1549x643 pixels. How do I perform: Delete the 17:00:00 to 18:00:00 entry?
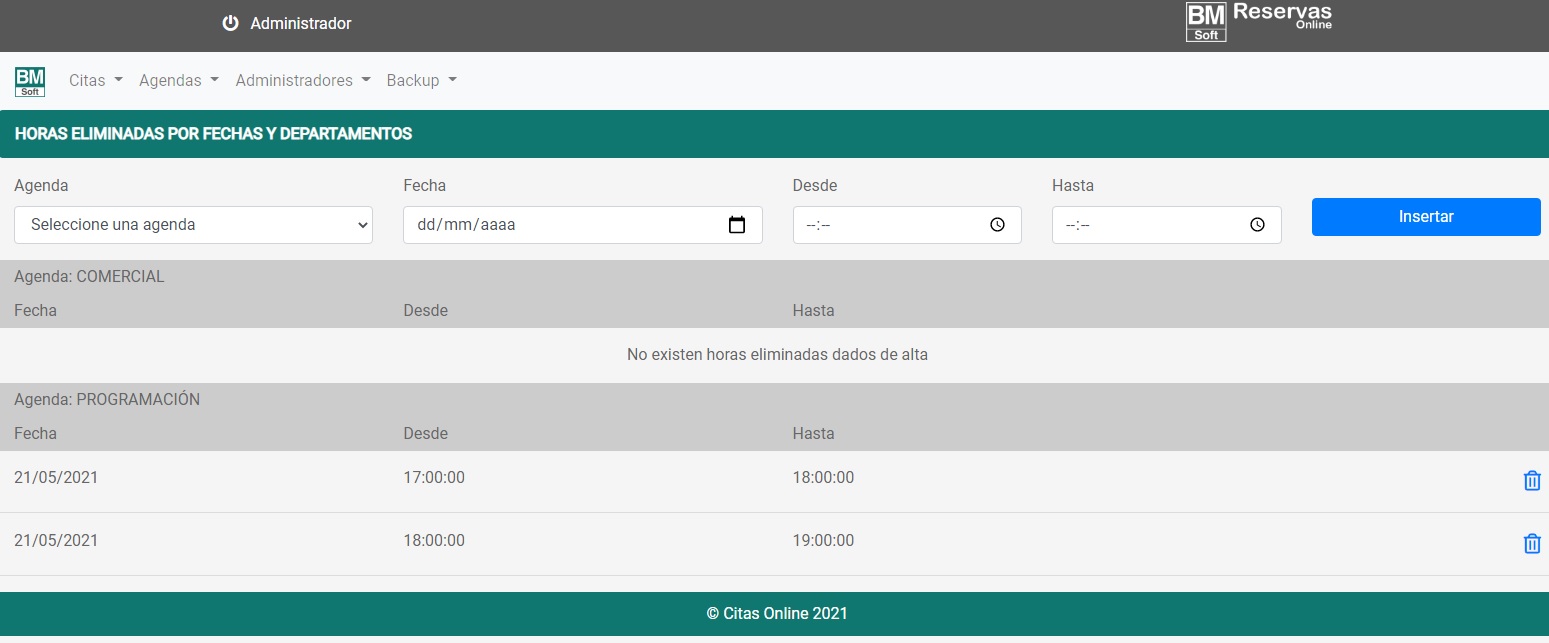[x=1531, y=481]
